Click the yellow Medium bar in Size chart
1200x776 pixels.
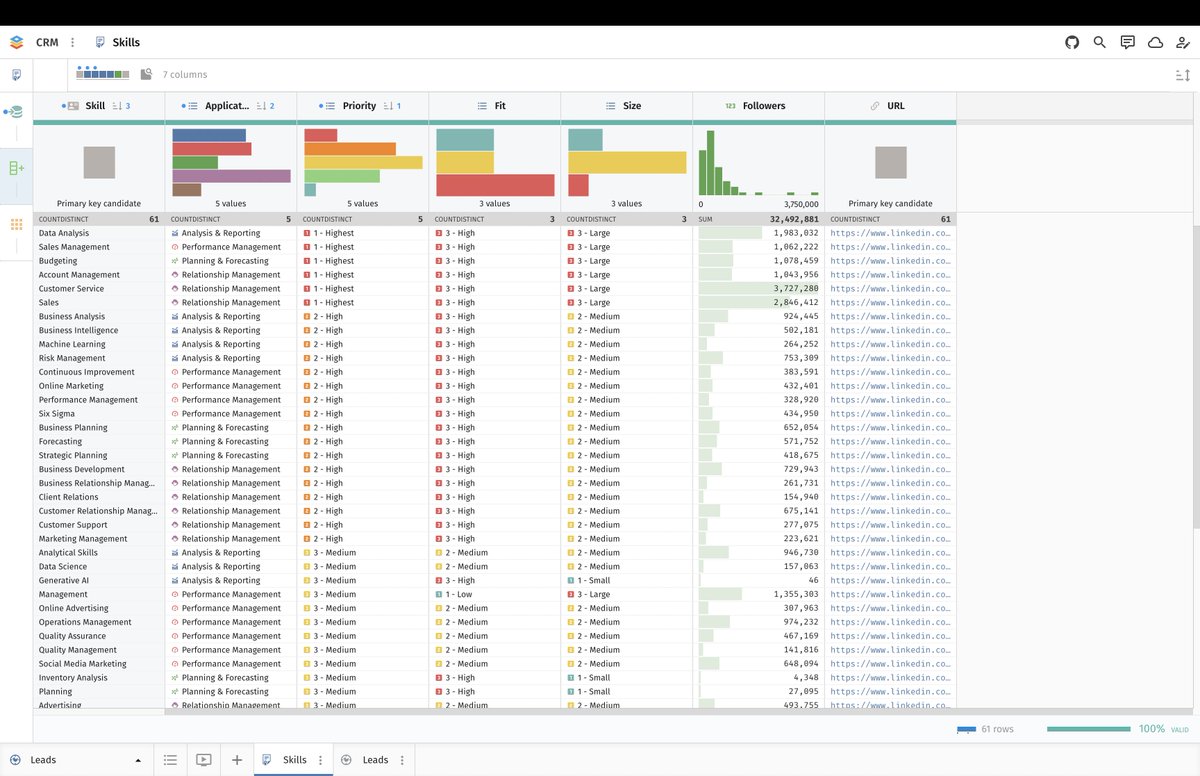(627, 162)
